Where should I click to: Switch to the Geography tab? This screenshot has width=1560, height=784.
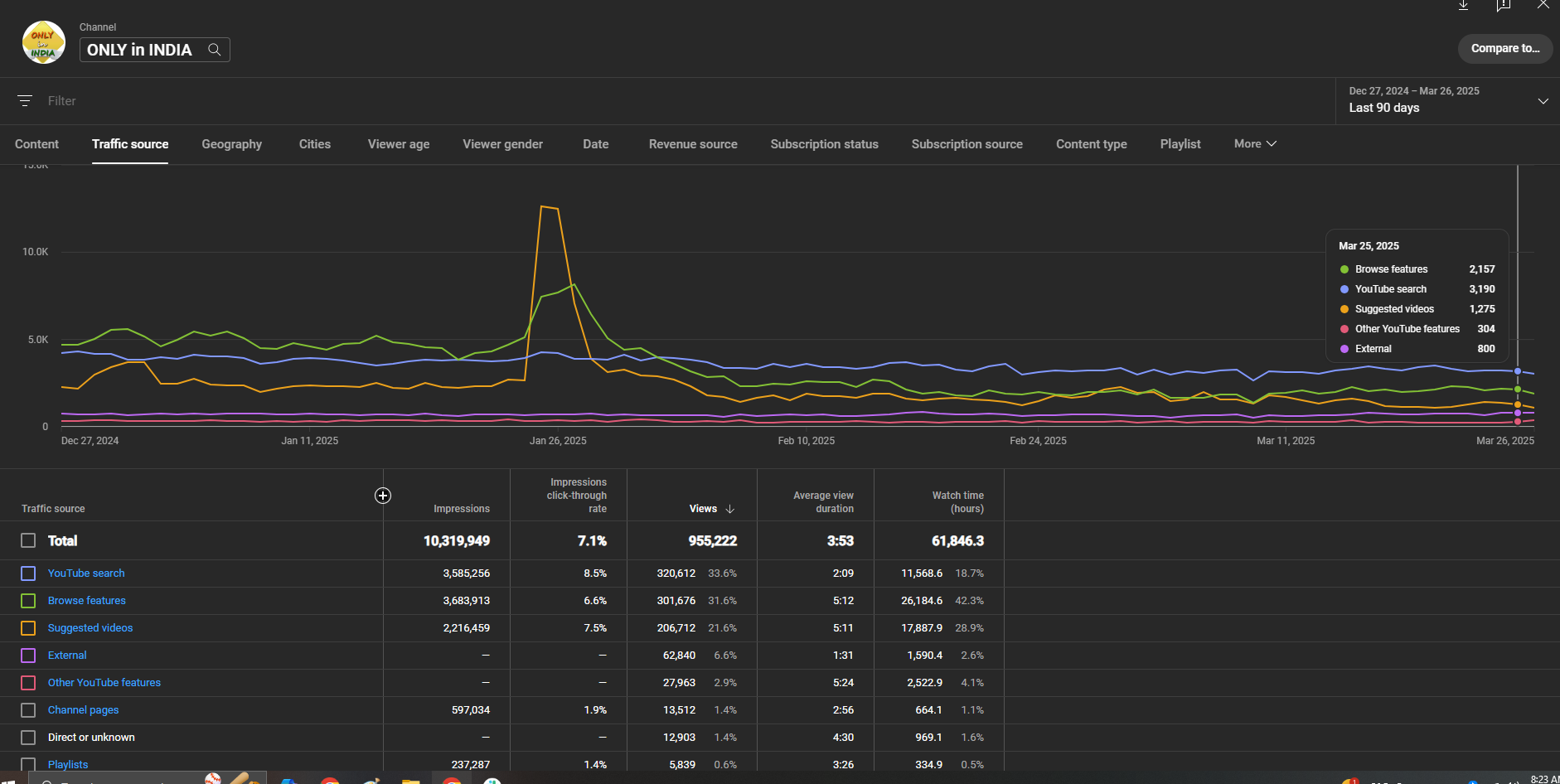pos(231,144)
